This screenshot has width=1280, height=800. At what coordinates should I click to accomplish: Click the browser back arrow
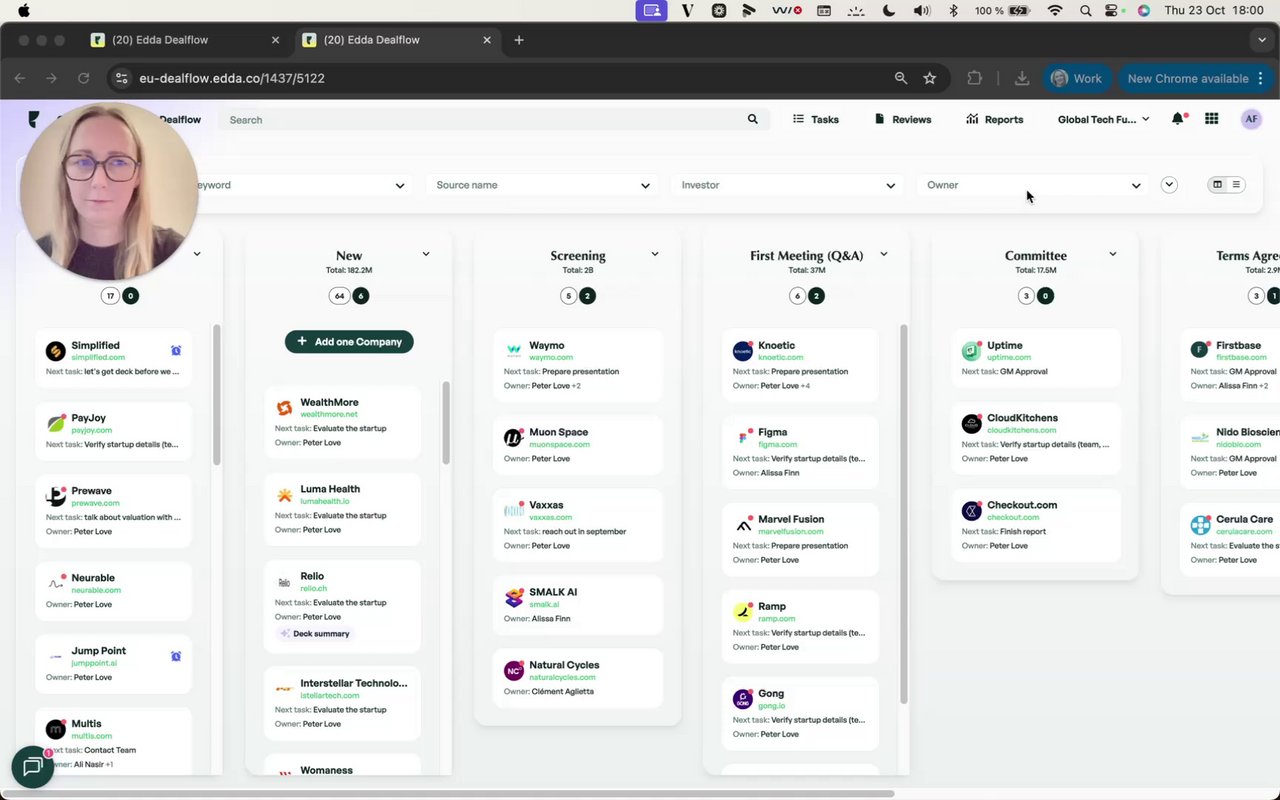20,78
